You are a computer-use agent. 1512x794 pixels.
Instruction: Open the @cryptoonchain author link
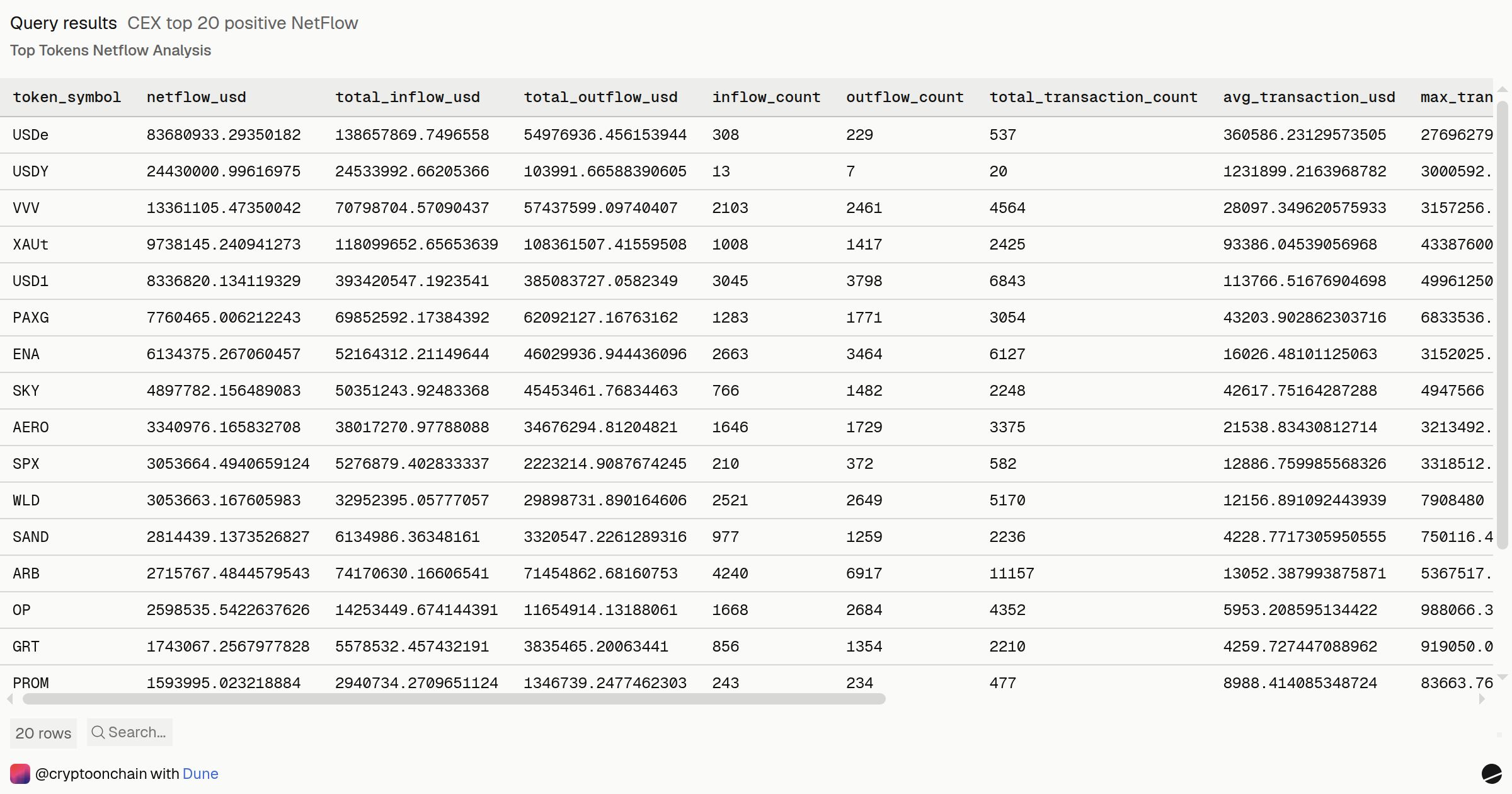tap(90, 774)
